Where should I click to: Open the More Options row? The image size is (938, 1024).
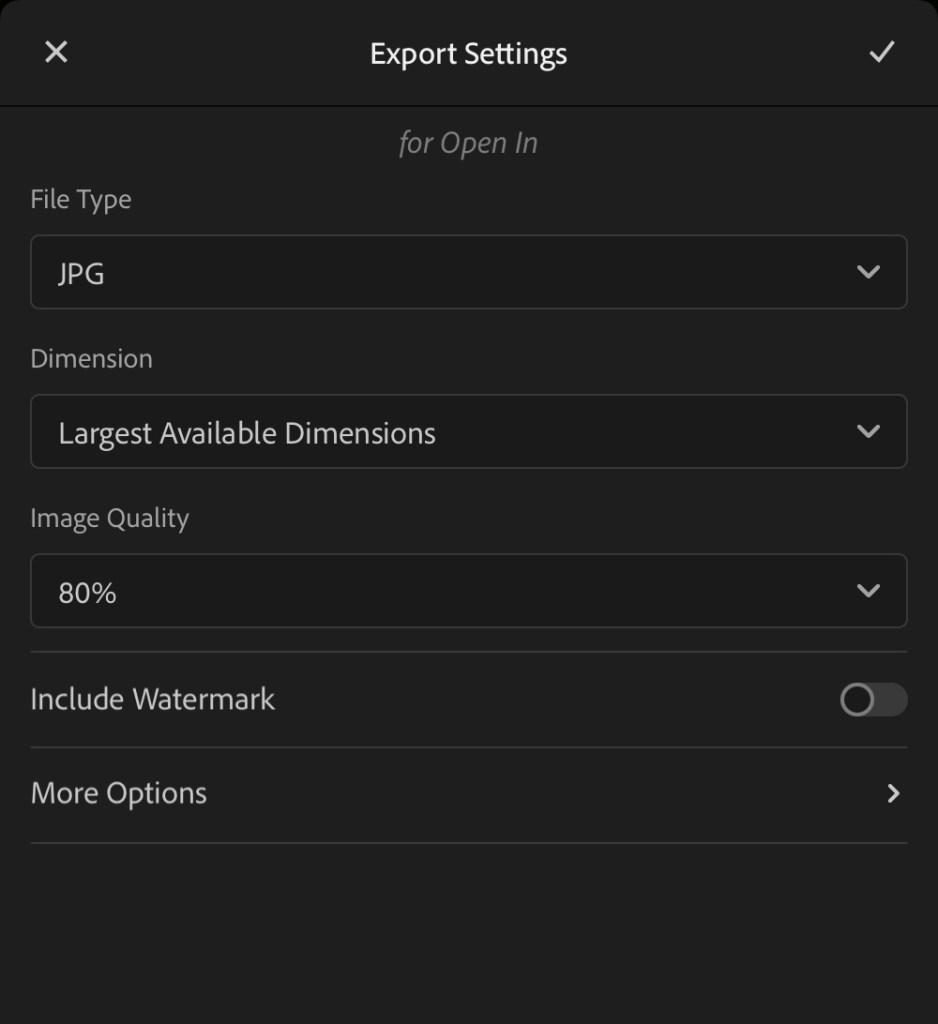pos(468,794)
